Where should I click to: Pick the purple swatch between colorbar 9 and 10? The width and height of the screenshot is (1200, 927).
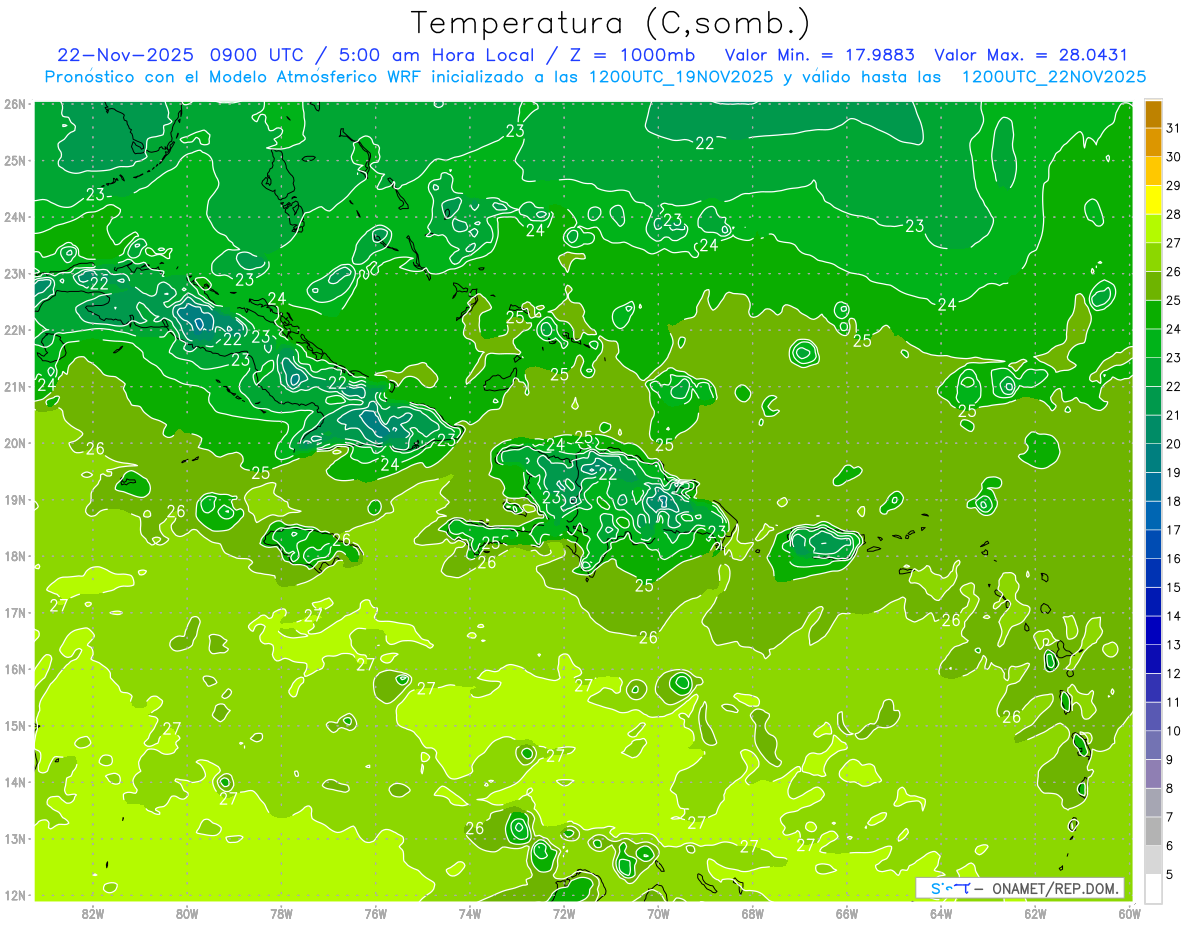(1153, 744)
